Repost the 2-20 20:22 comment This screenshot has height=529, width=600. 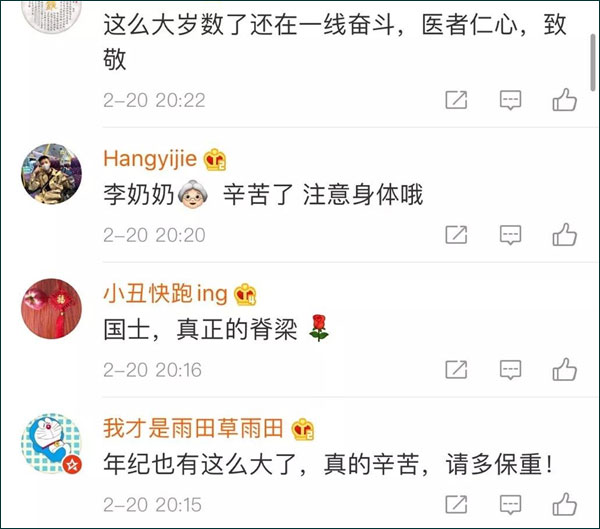tap(456, 100)
